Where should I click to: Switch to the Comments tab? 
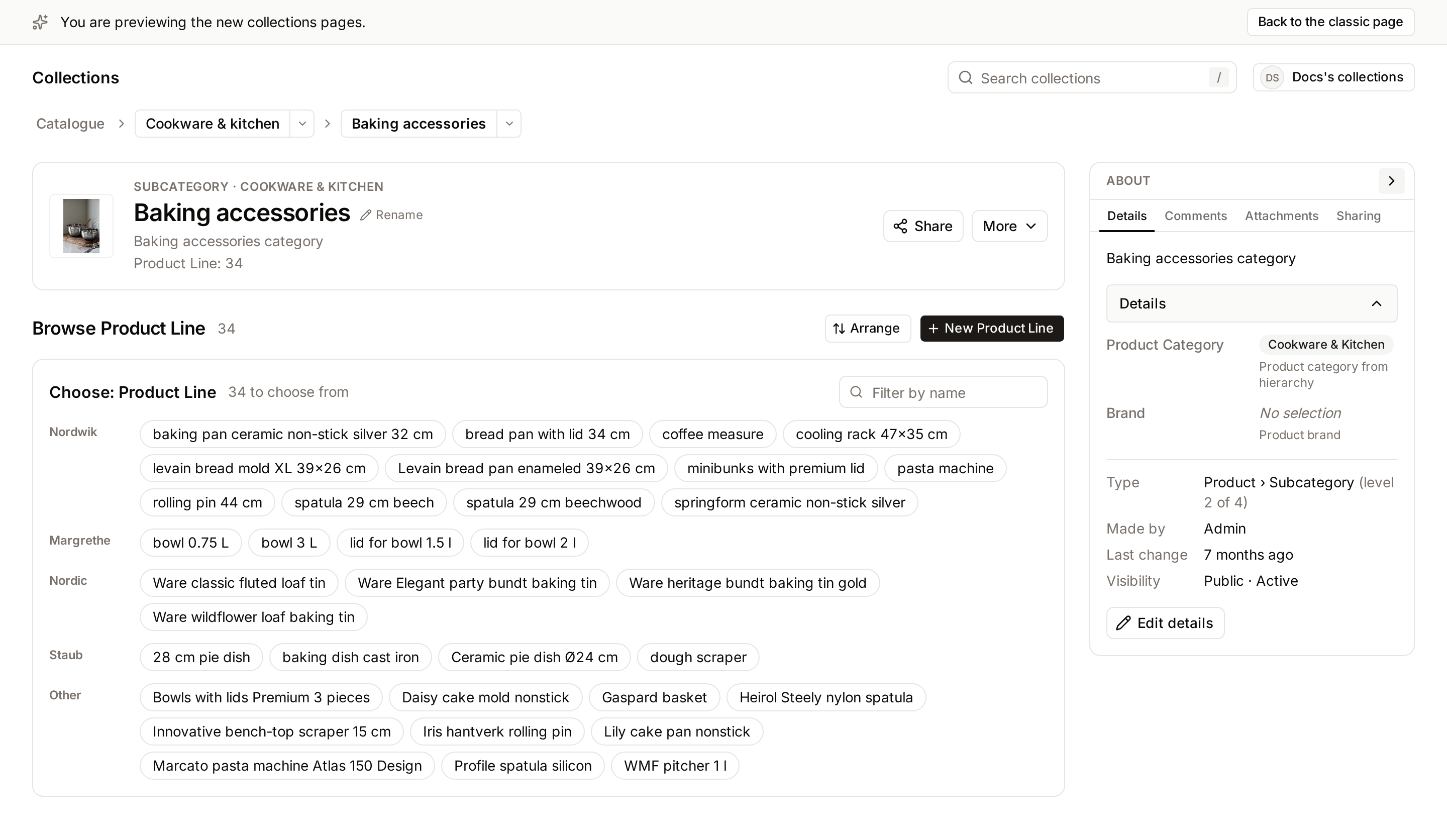click(x=1195, y=216)
